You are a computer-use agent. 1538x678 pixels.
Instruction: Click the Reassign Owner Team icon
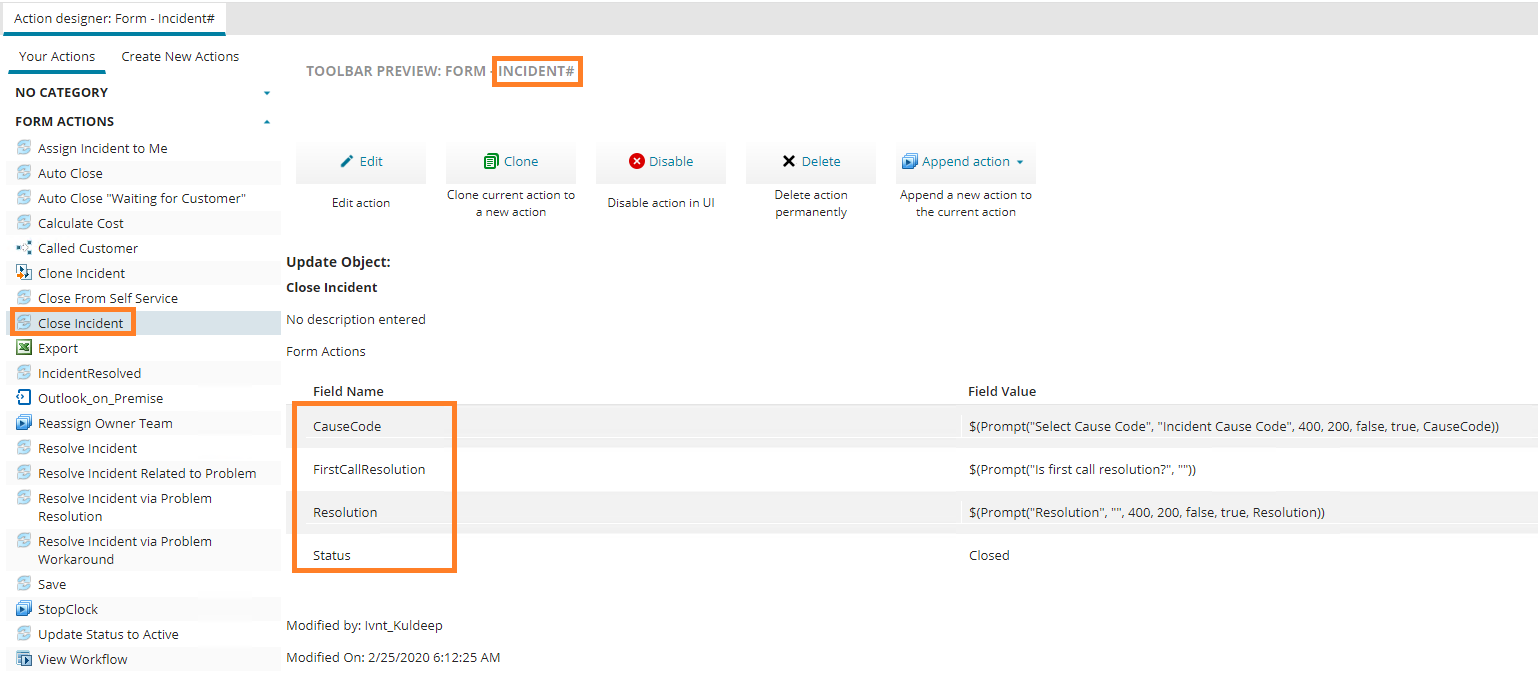click(22, 423)
